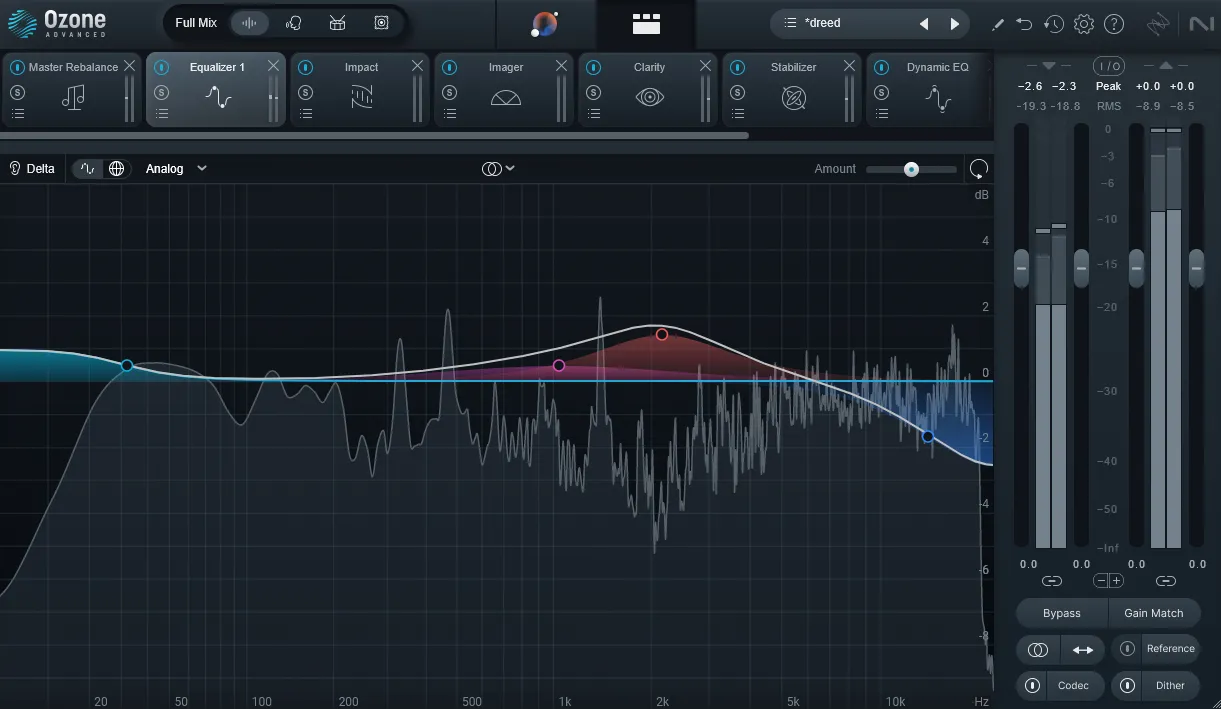Open the Analog EQ mode dropdown
Viewport: 1221px width, 709px height.
click(176, 168)
